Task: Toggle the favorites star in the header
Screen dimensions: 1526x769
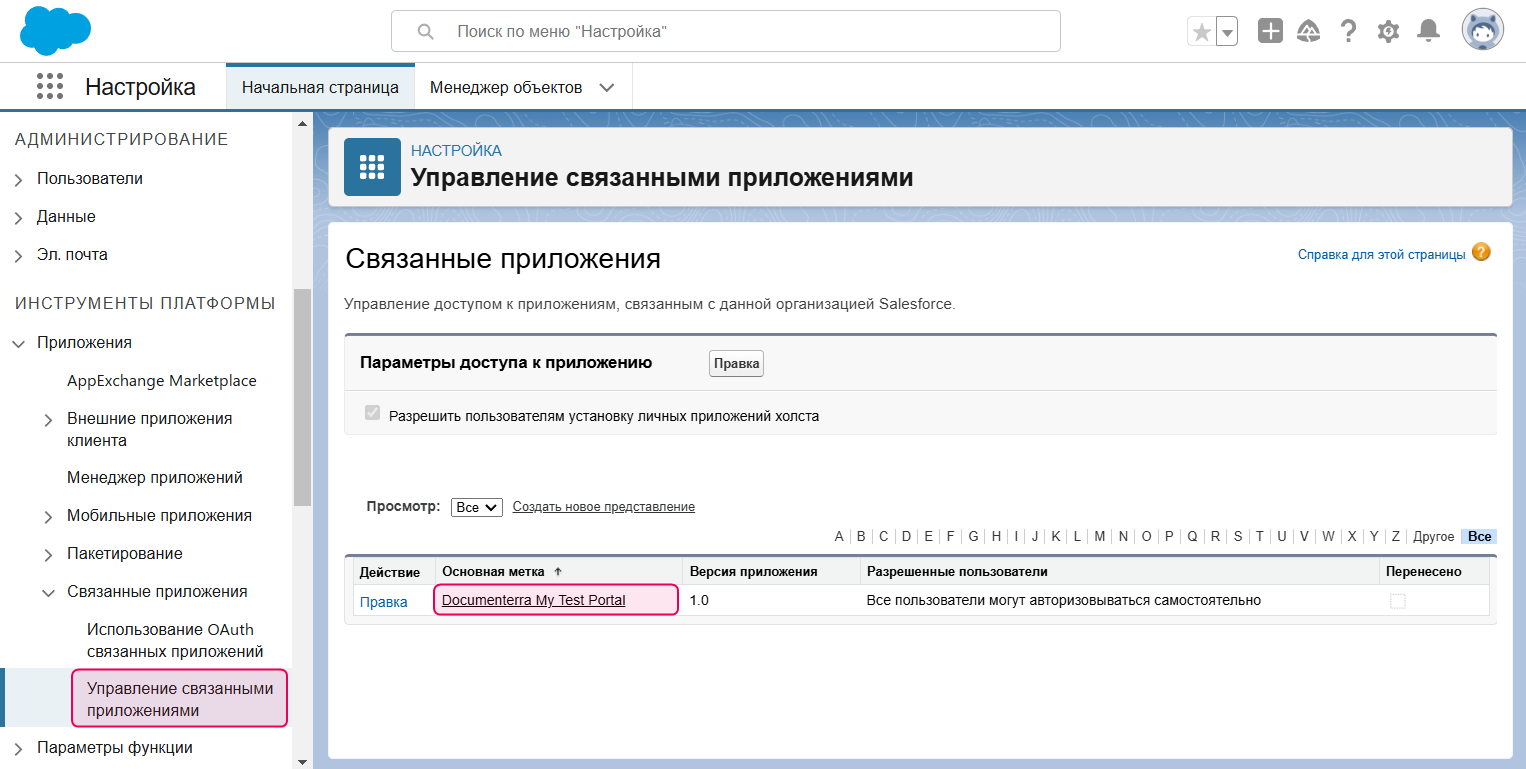Action: 1200,31
